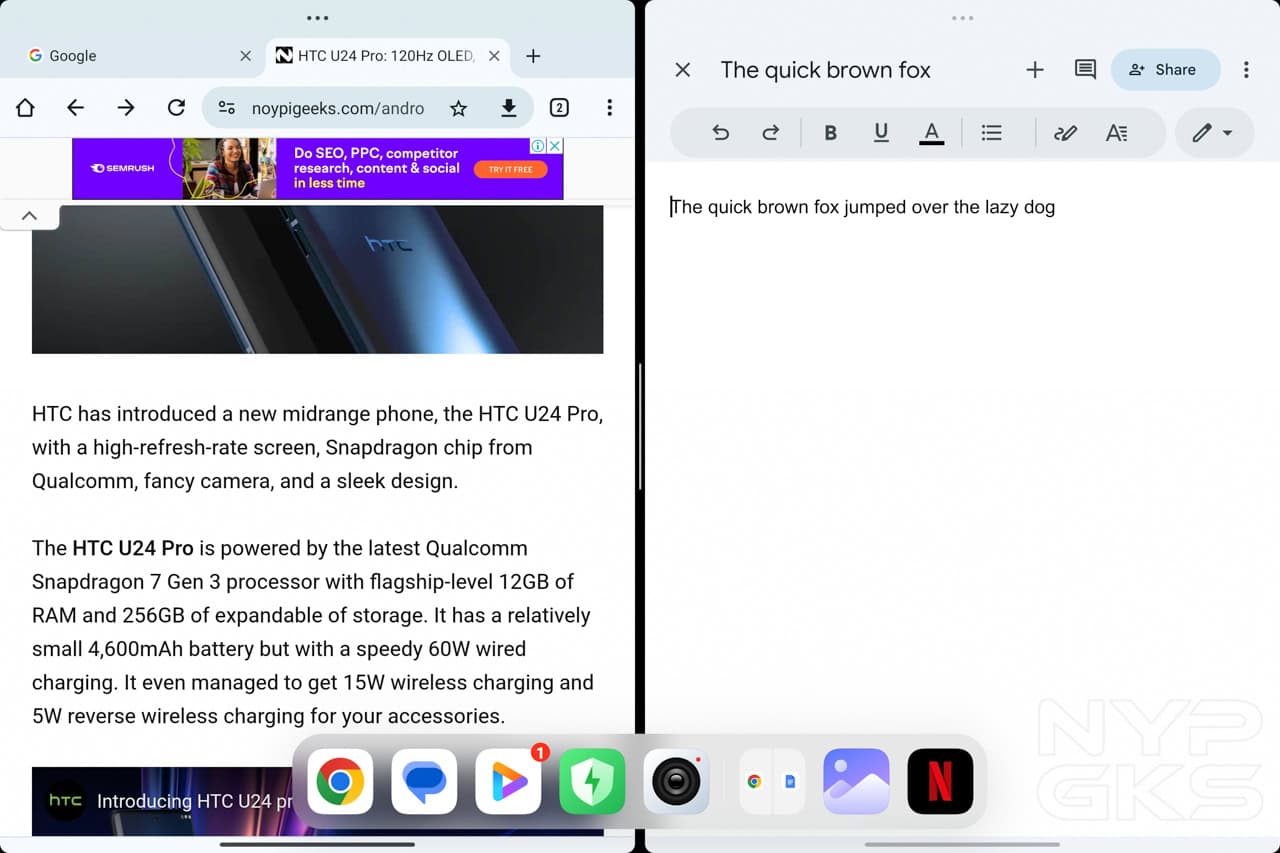
Task: Click the noypigeeks.com address bar
Action: pos(337,108)
